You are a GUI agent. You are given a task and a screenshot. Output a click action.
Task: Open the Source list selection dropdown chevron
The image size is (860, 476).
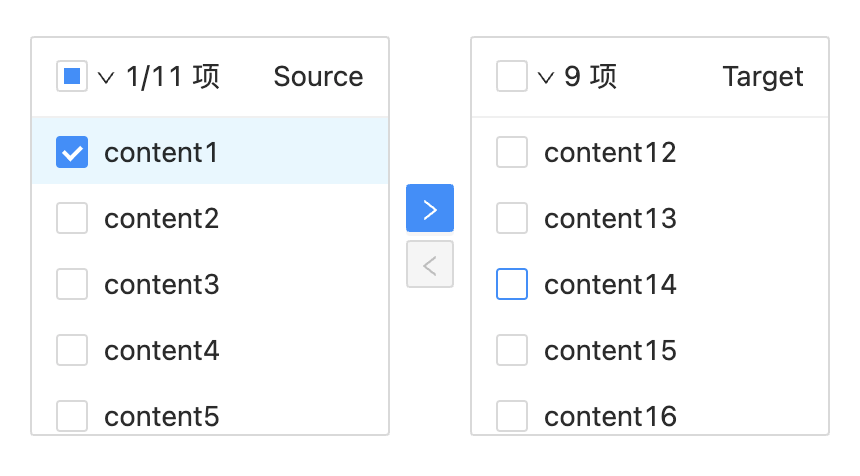[x=107, y=77]
